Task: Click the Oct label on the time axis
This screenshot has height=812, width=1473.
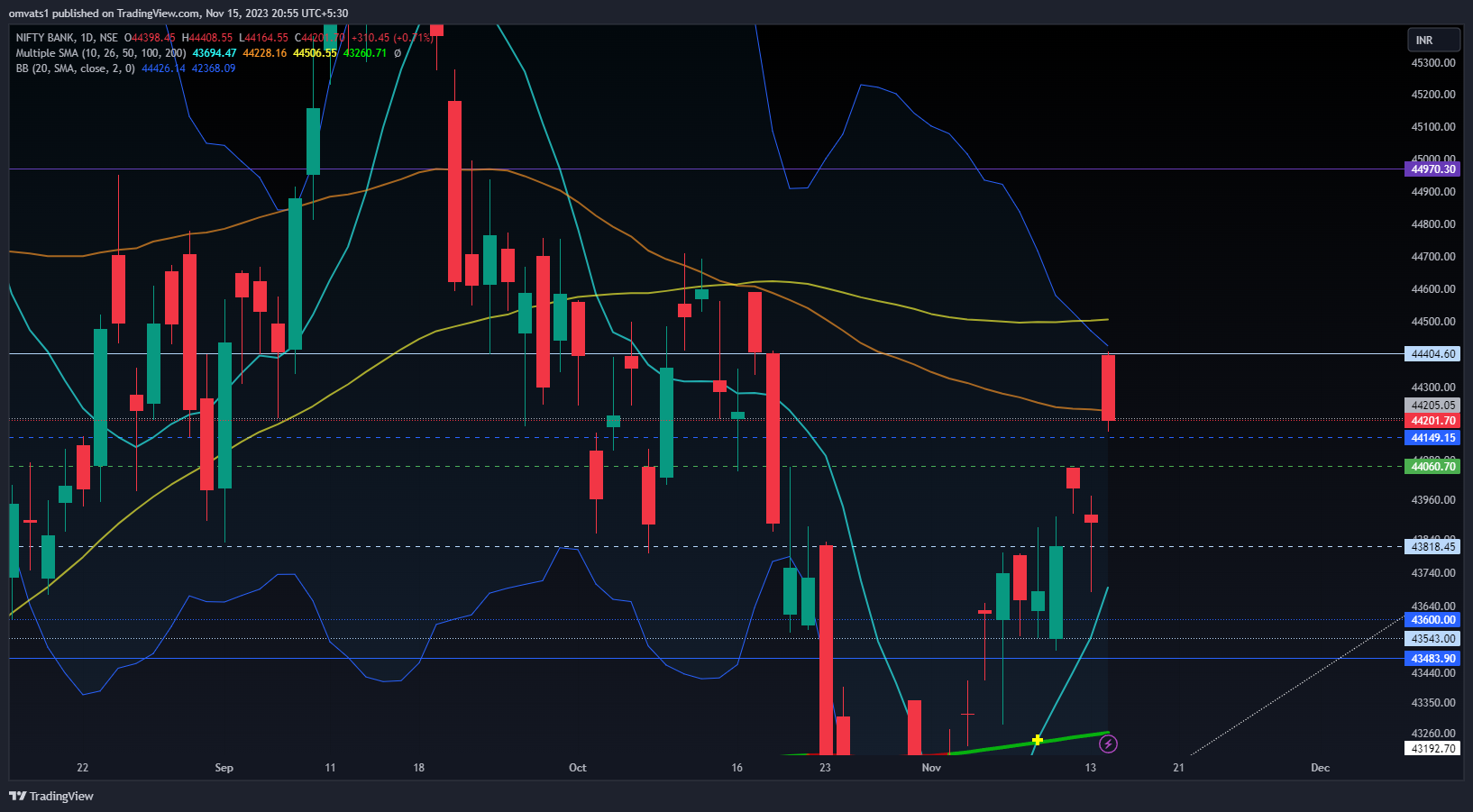Action: pos(577,768)
